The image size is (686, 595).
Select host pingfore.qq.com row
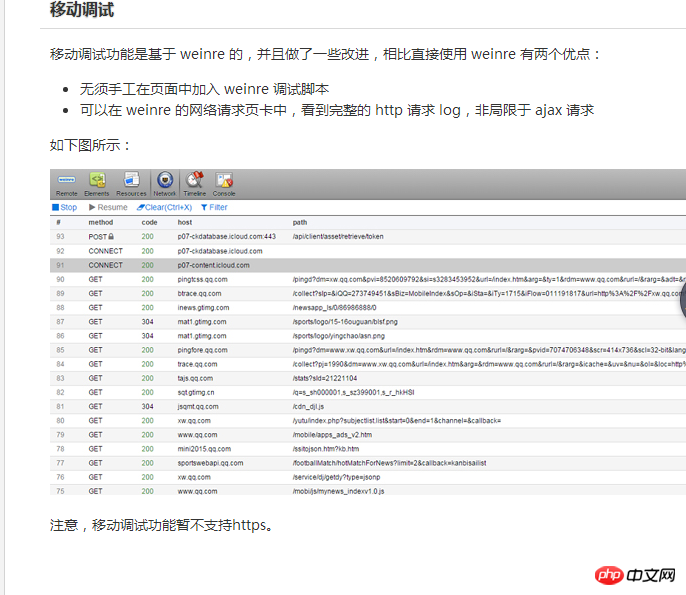(x=368, y=350)
